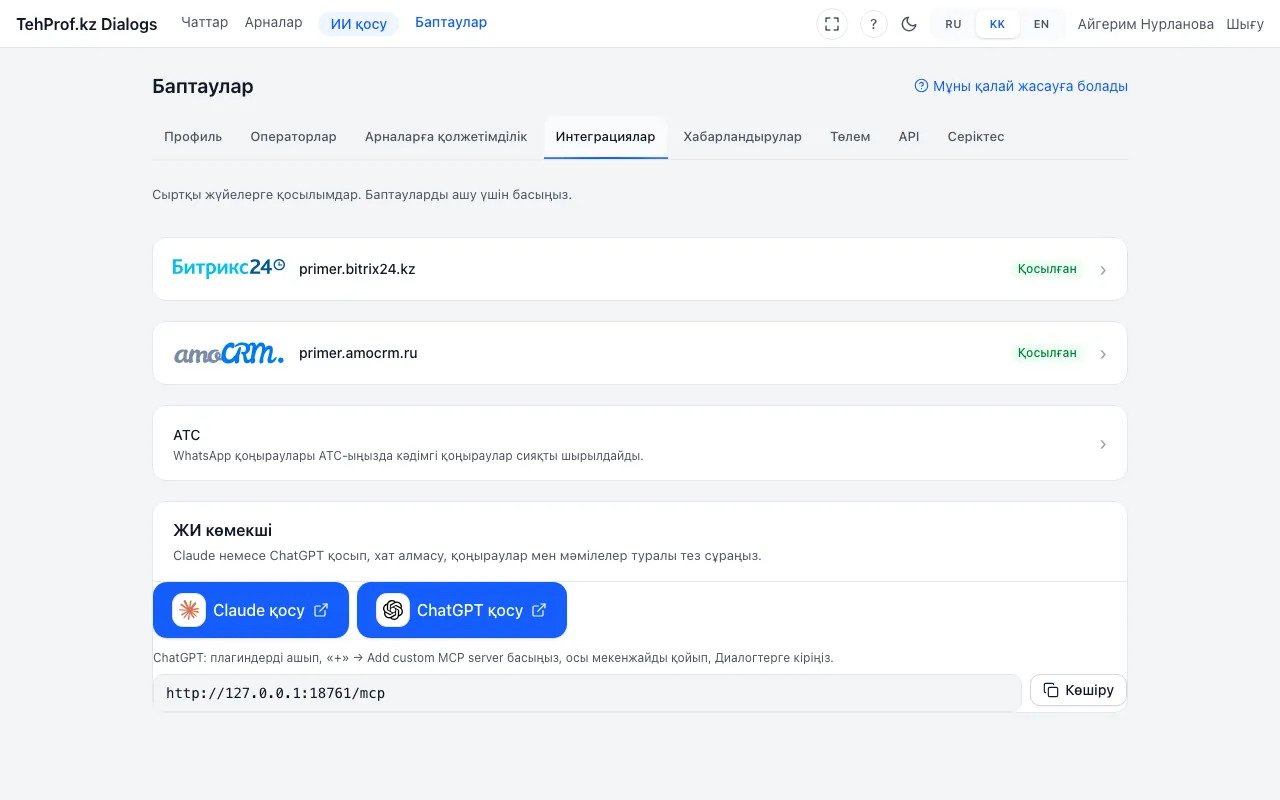Switch language to RU
The width and height of the screenshot is (1280, 800).
tap(953, 24)
